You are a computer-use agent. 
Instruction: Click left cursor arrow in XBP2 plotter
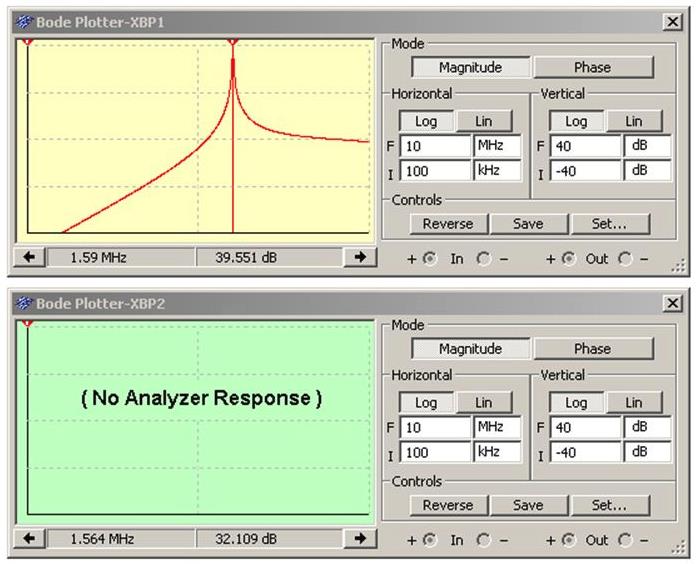(29, 539)
